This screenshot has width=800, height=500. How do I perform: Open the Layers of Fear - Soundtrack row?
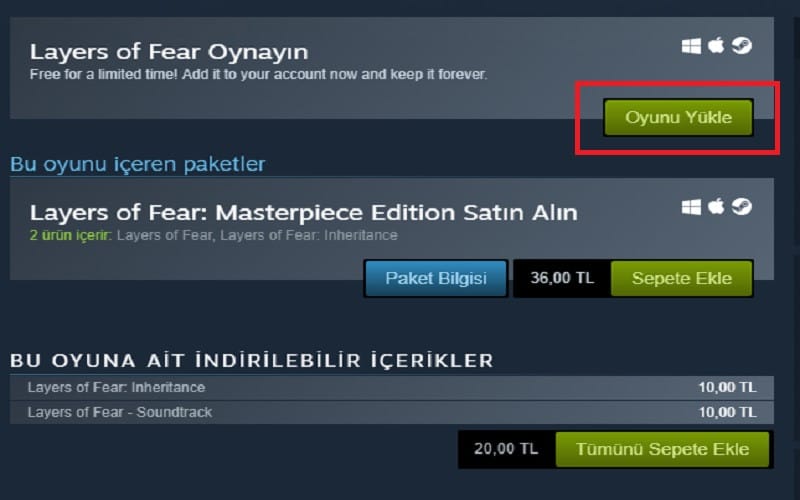(x=391, y=412)
